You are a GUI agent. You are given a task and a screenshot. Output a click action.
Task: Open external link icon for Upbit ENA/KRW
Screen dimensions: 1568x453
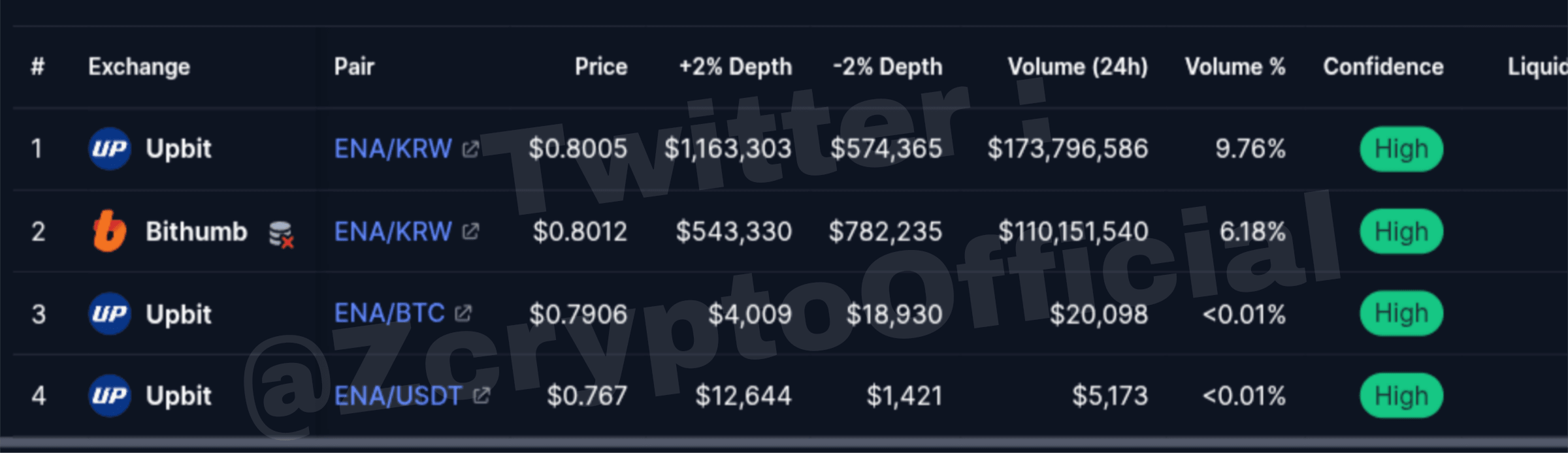470,149
